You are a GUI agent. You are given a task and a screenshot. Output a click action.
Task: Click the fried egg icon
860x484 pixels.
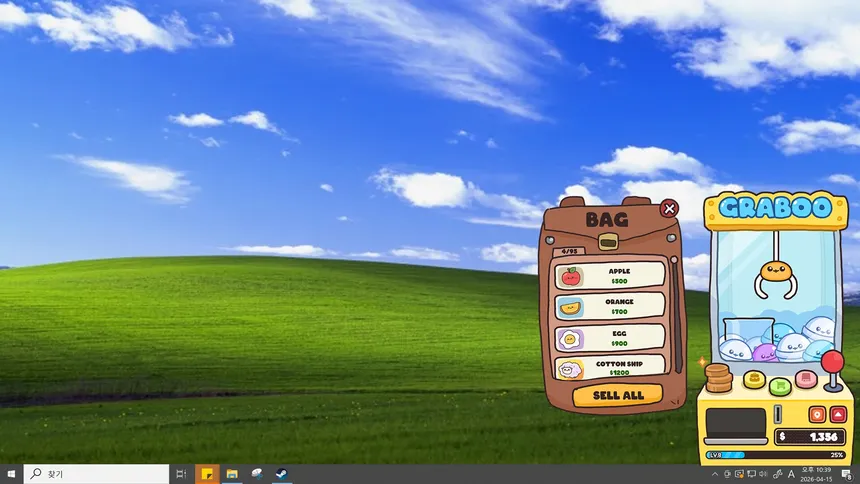pyautogui.click(x=570, y=340)
